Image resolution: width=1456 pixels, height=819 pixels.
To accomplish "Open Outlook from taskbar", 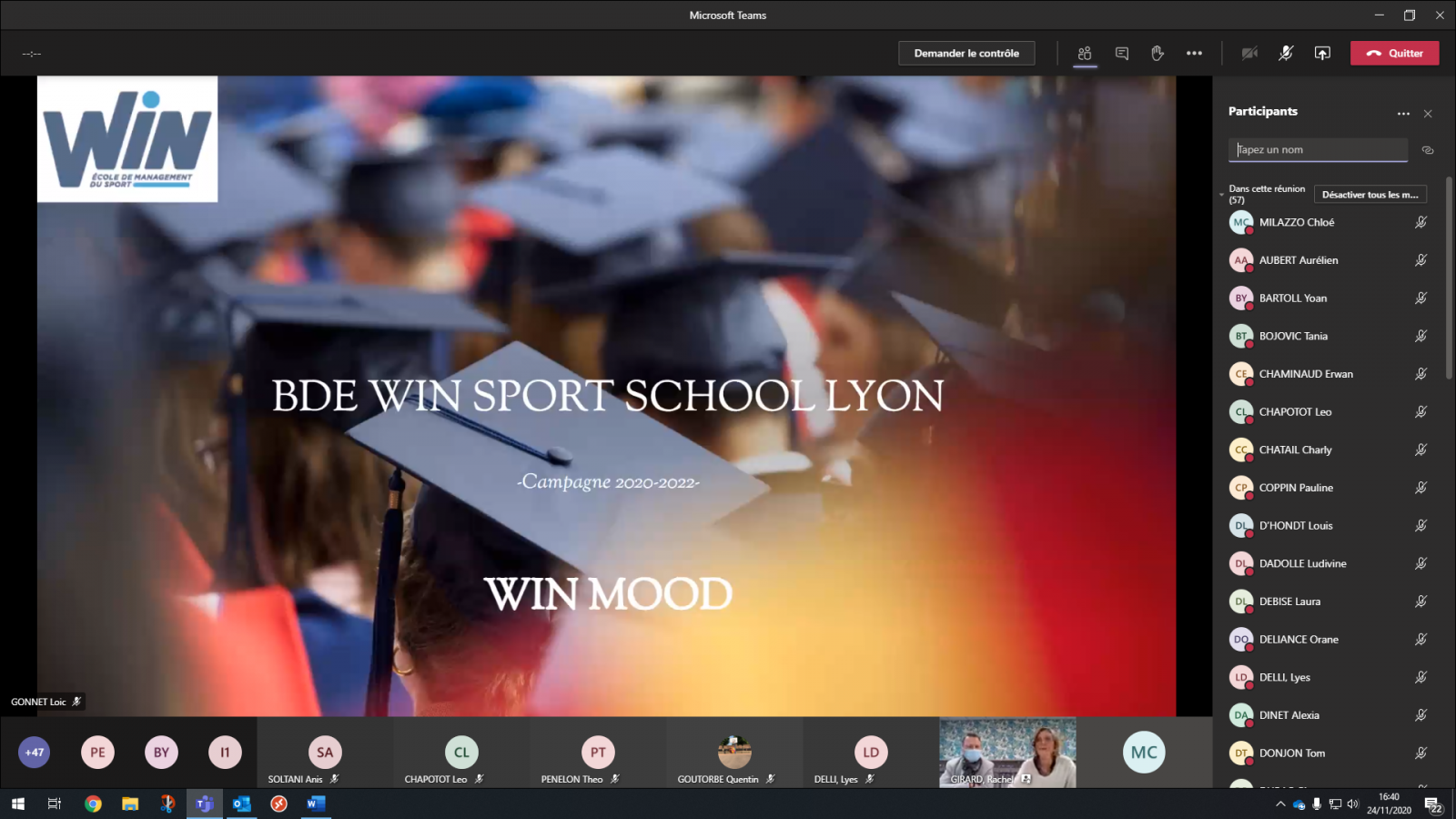I will click(241, 804).
